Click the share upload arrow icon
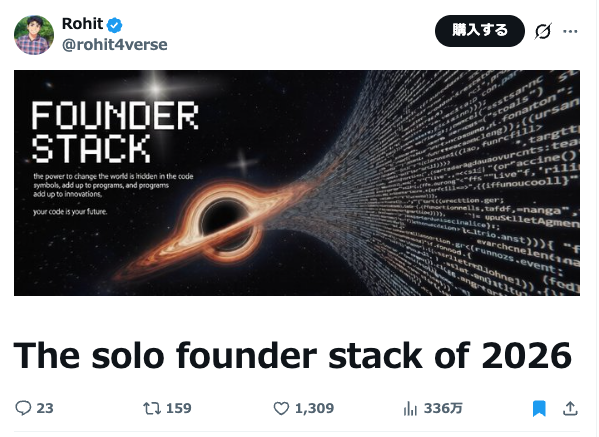The width and height of the screenshot is (599, 437). tap(570, 408)
